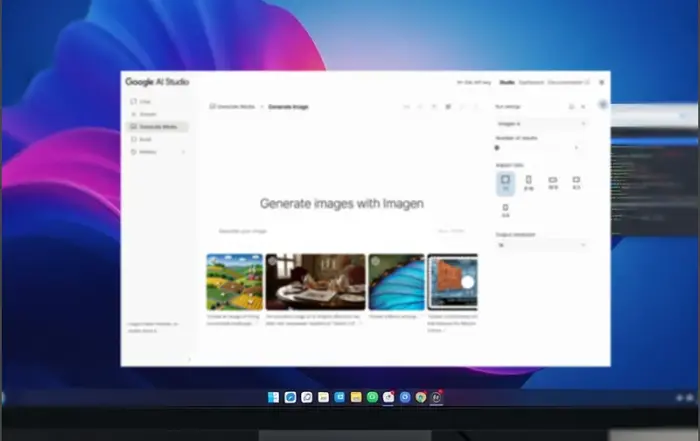Switch to the Dashboard tab

click(x=531, y=82)
